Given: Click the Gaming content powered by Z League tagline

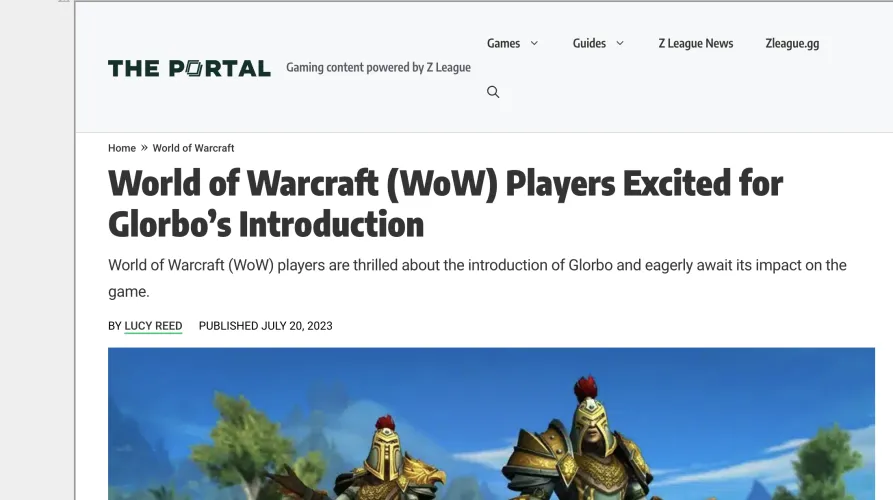Looking at the screenshot, I should [x=378, y=67].
